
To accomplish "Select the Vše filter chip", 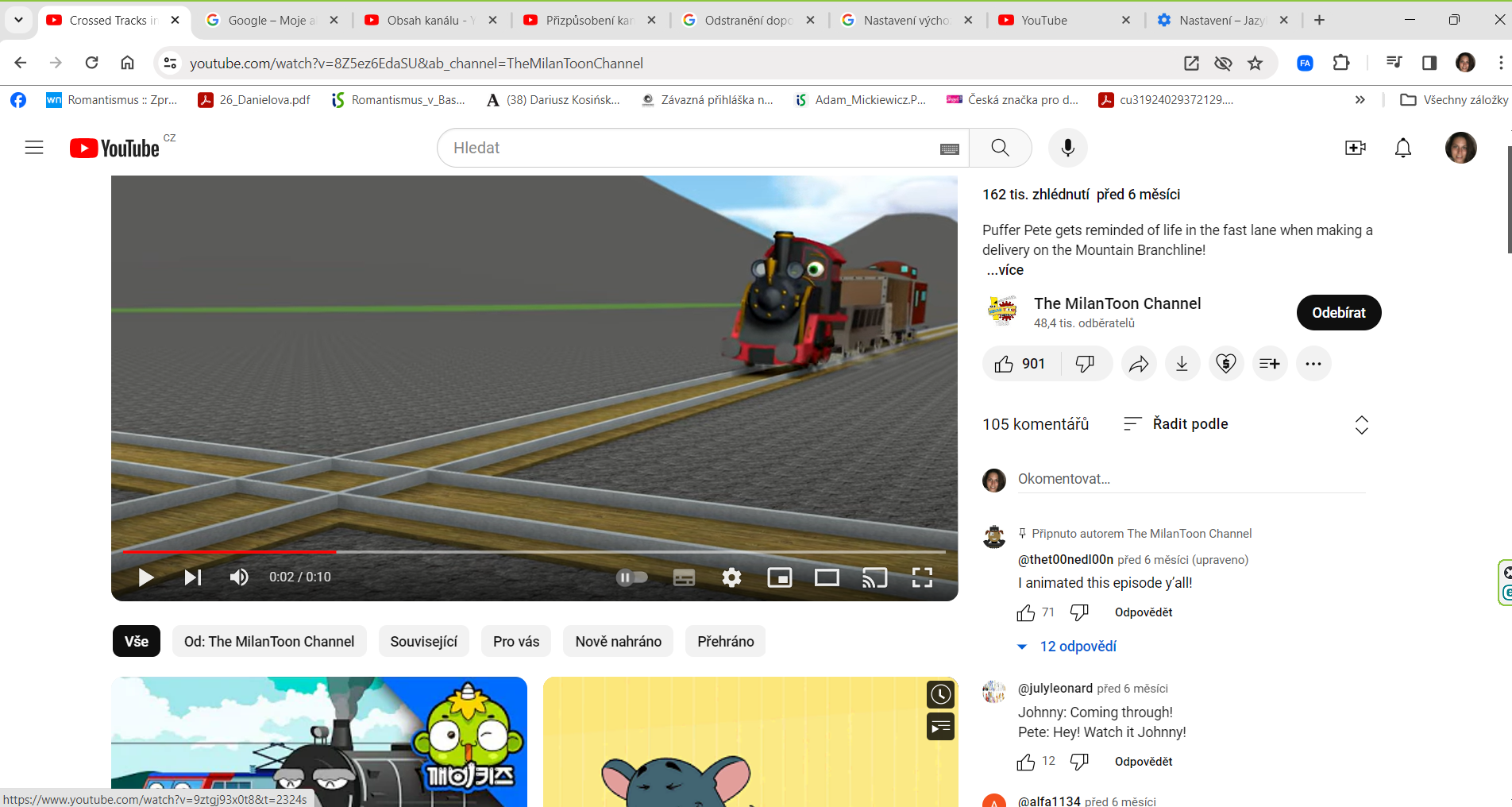I will [x=137, y=641].
